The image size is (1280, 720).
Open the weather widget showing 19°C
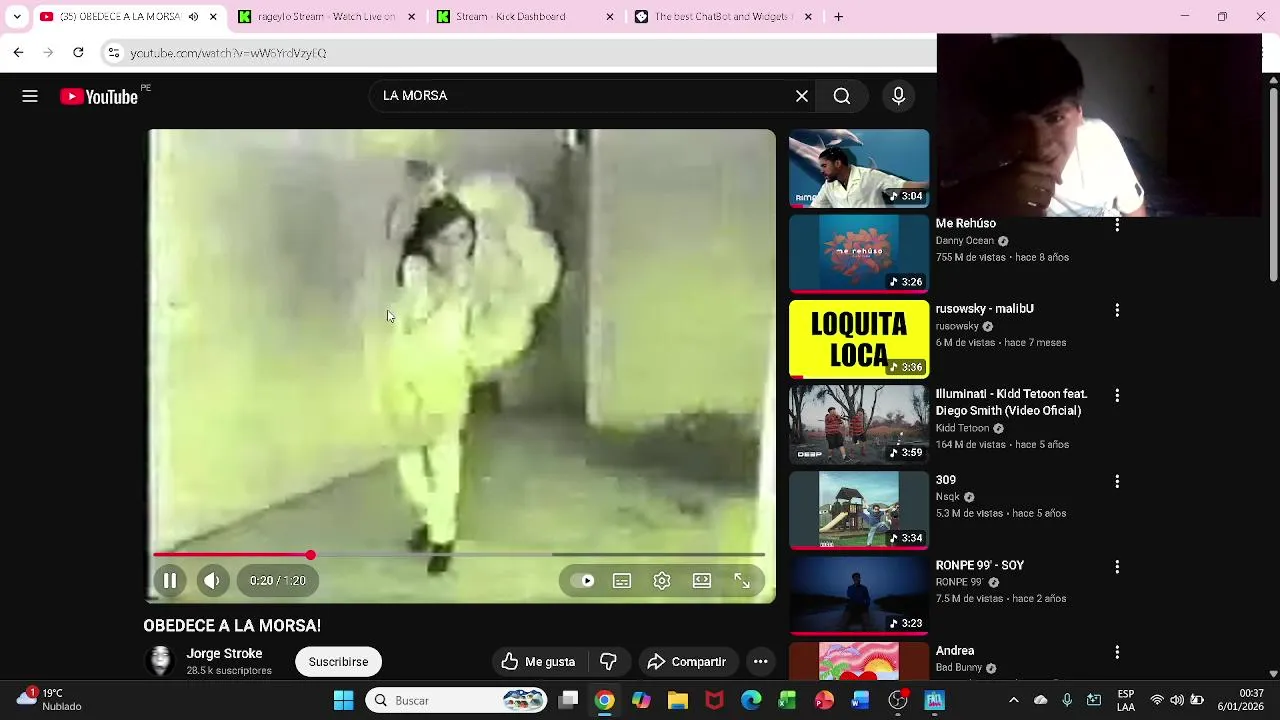coord(50,700)
